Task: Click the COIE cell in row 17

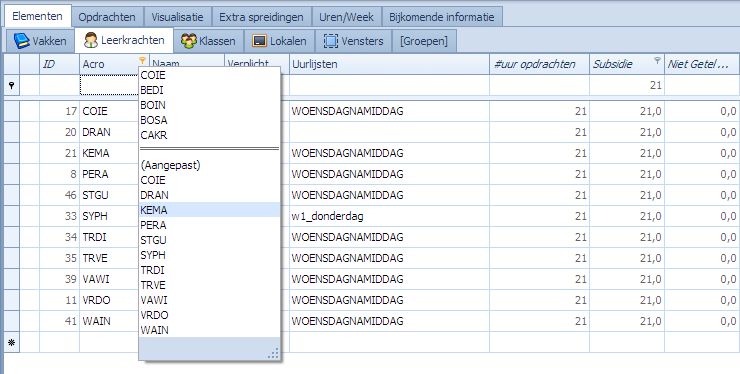Action: click(x=109, y=111)
